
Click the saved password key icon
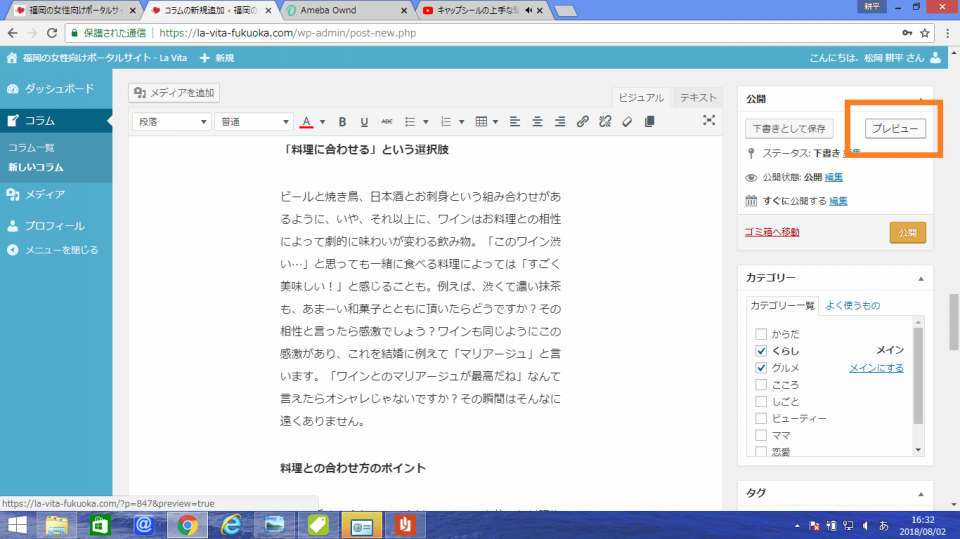(907, 33)
